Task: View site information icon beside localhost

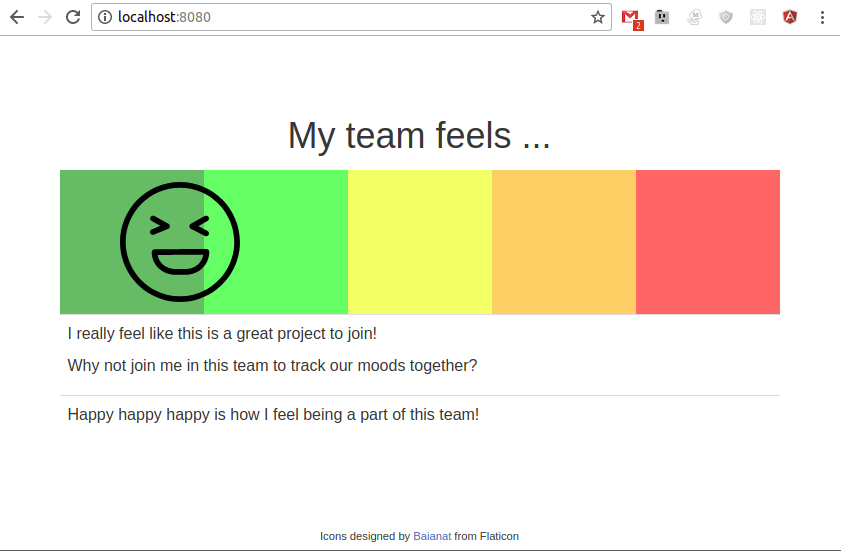Action: tap(105, 17)
